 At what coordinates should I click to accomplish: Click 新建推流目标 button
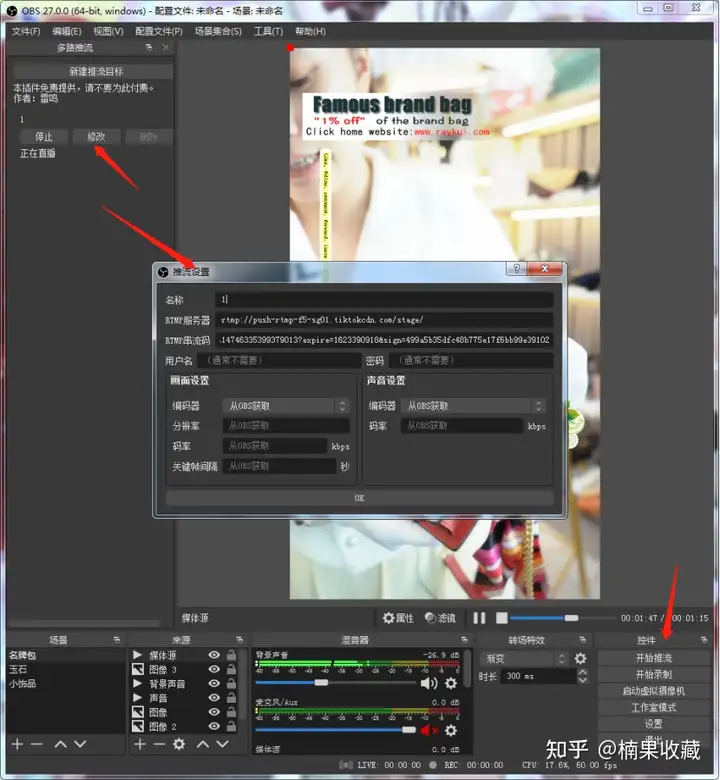93,71
